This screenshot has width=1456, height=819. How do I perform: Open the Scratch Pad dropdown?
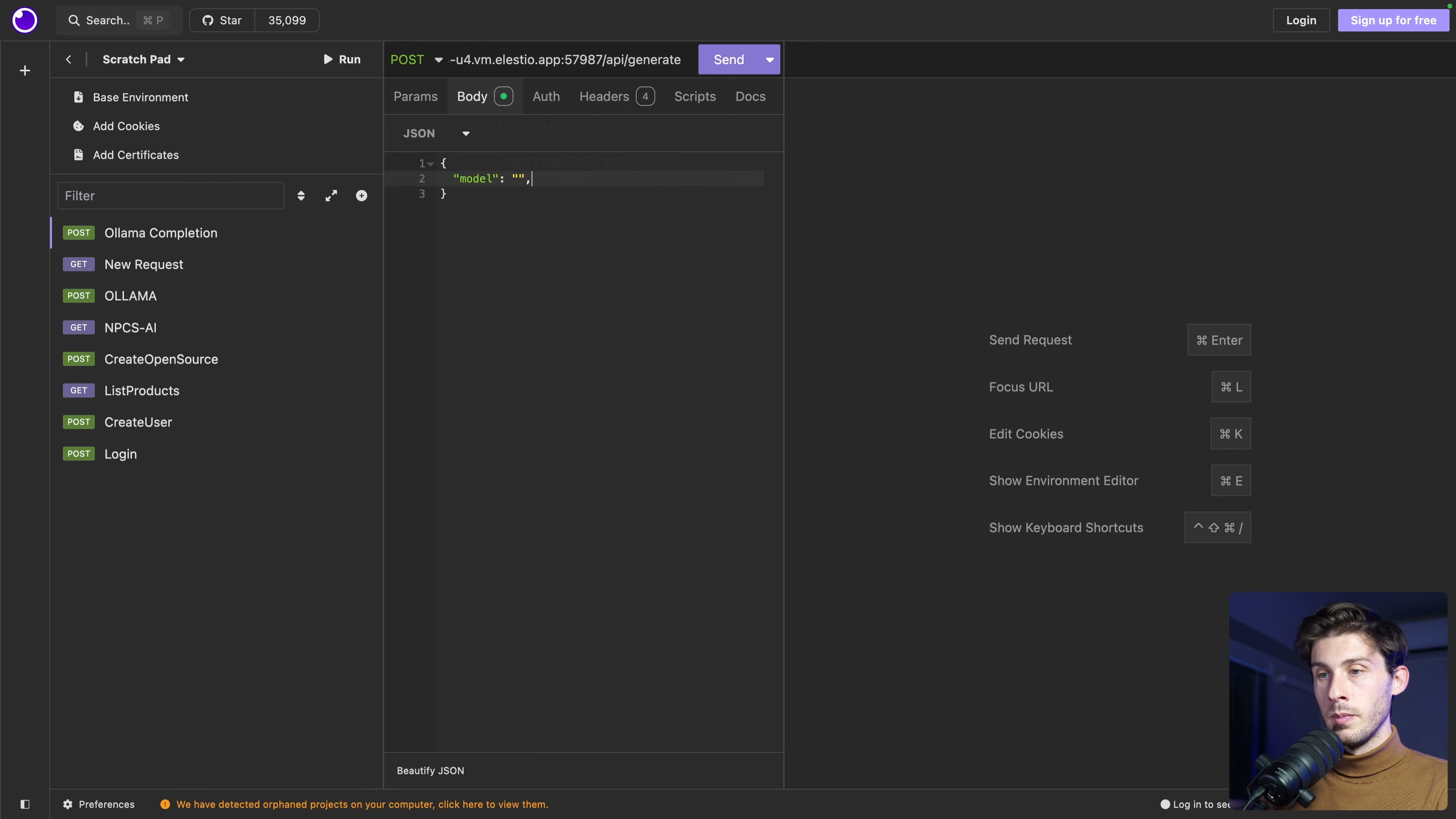(144, 60)
